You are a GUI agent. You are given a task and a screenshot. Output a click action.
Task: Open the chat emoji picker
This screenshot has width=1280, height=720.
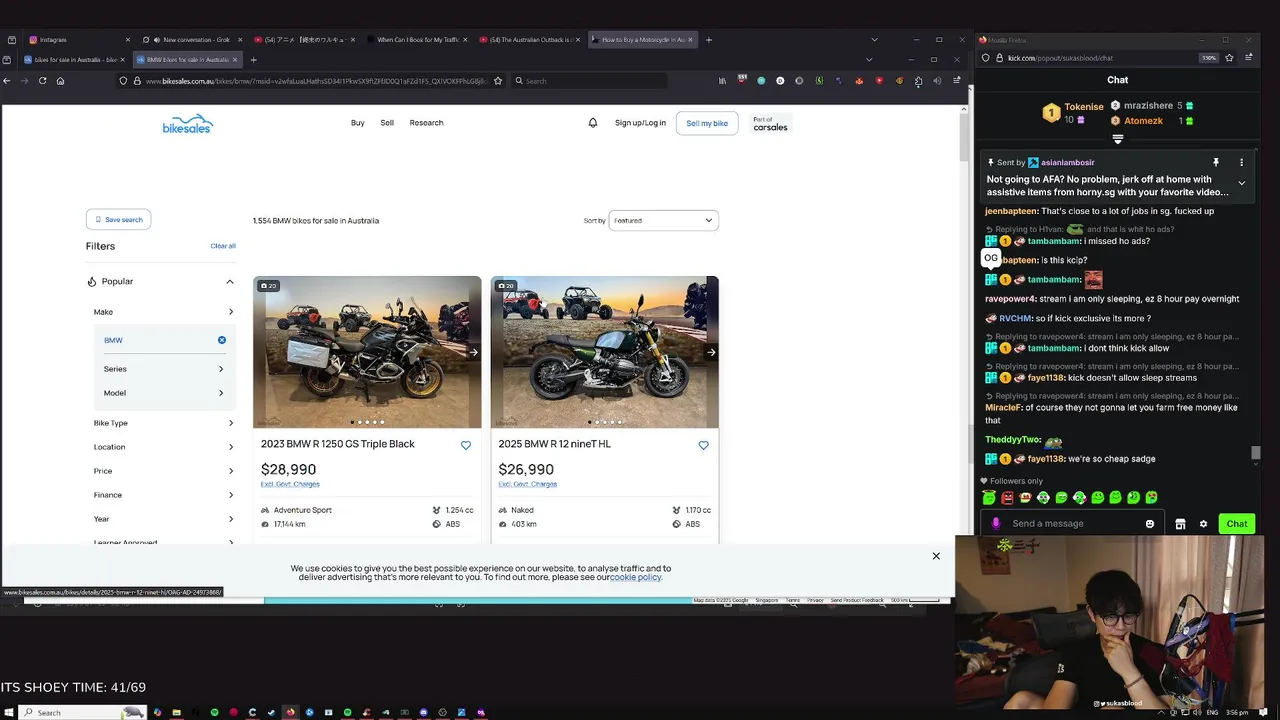pos(1149,524)
